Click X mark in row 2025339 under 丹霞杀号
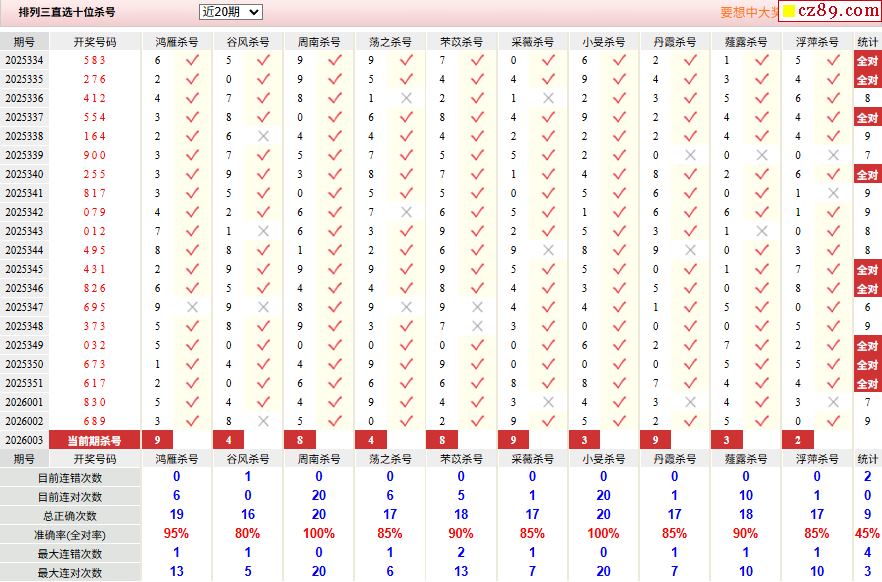 click(691, 155)
